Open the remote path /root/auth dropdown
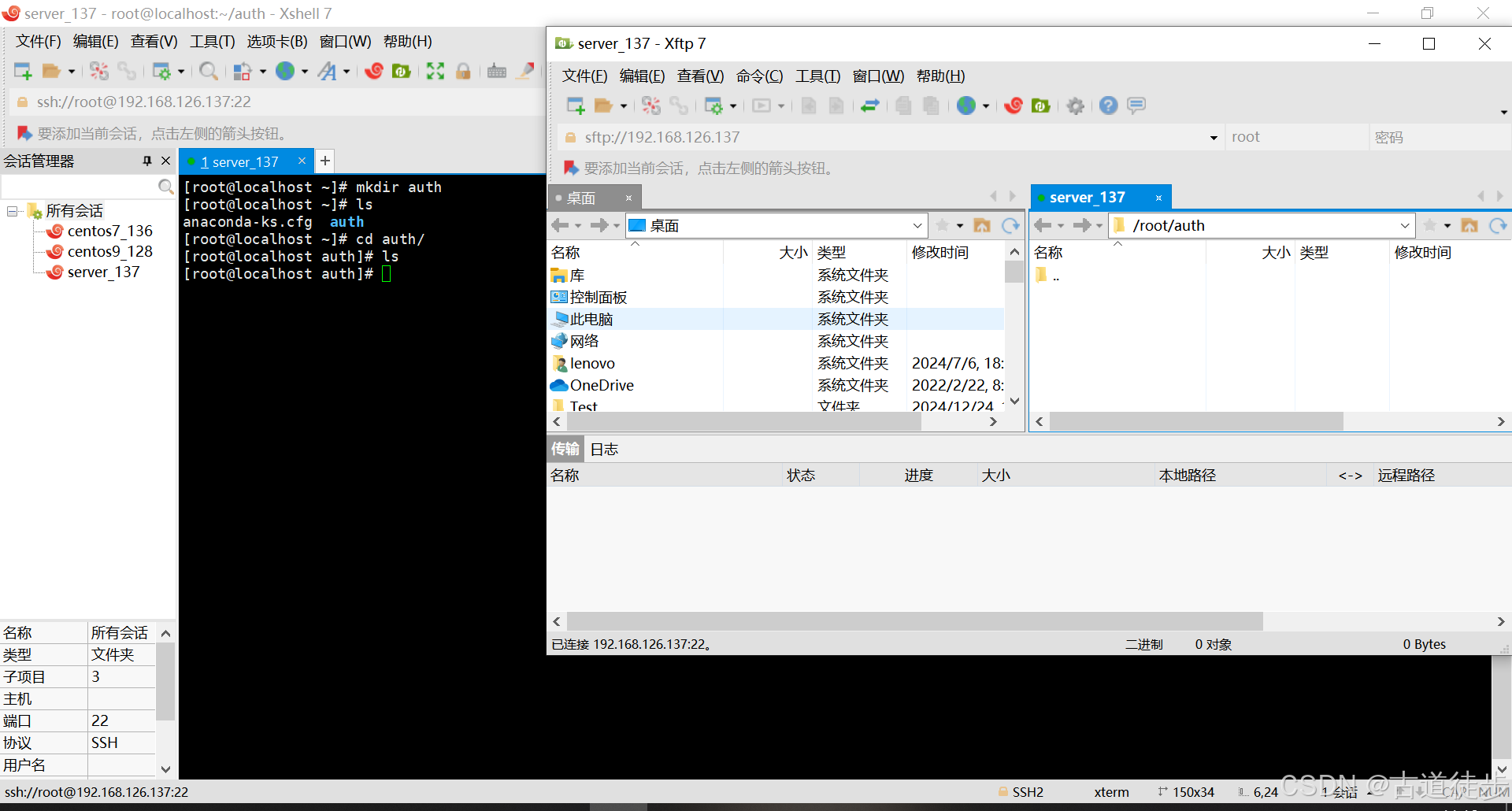Screen dimensions: 1512x811 point(1405,226)
